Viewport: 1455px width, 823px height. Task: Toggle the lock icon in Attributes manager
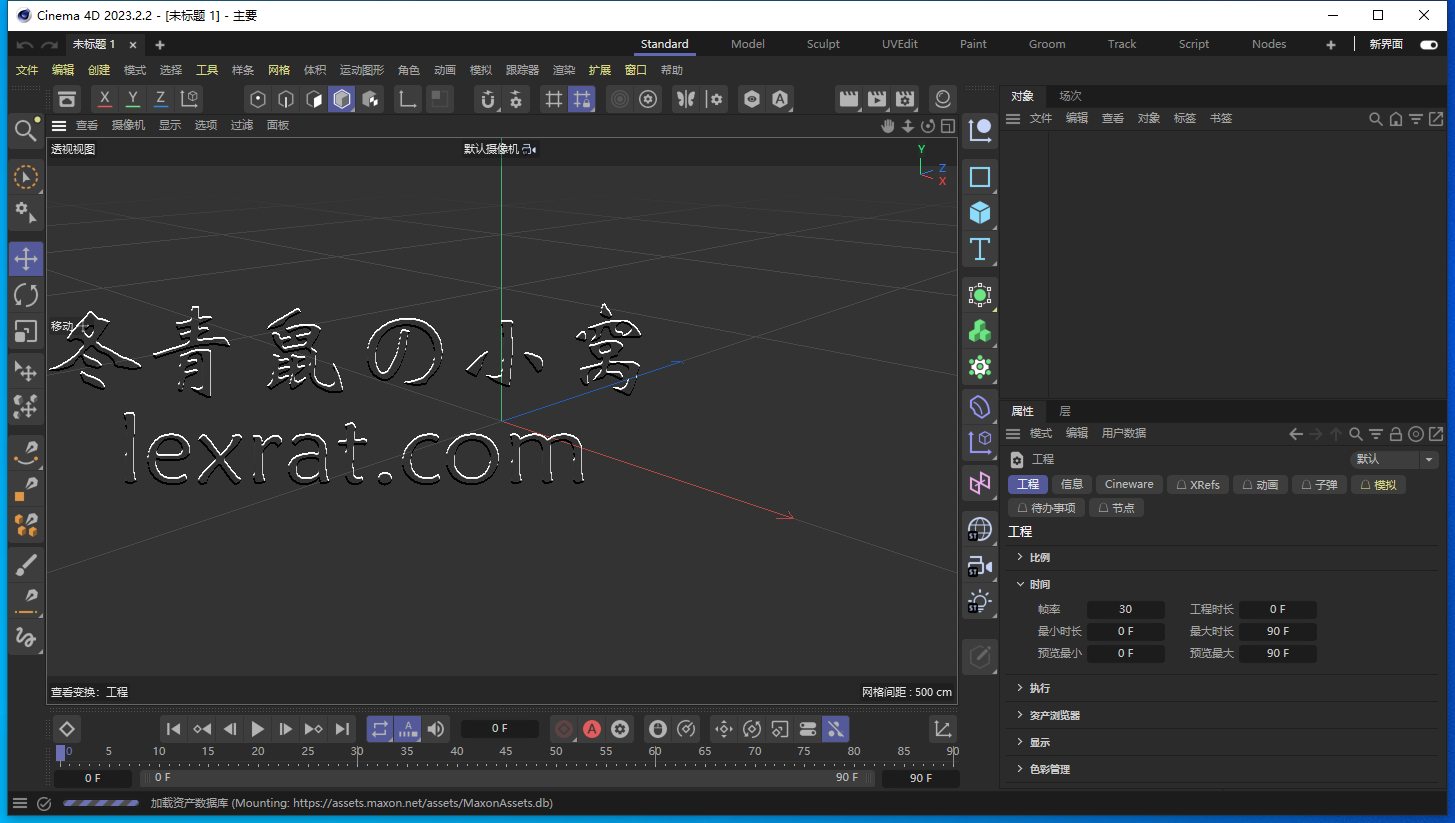click(1396, 434)
